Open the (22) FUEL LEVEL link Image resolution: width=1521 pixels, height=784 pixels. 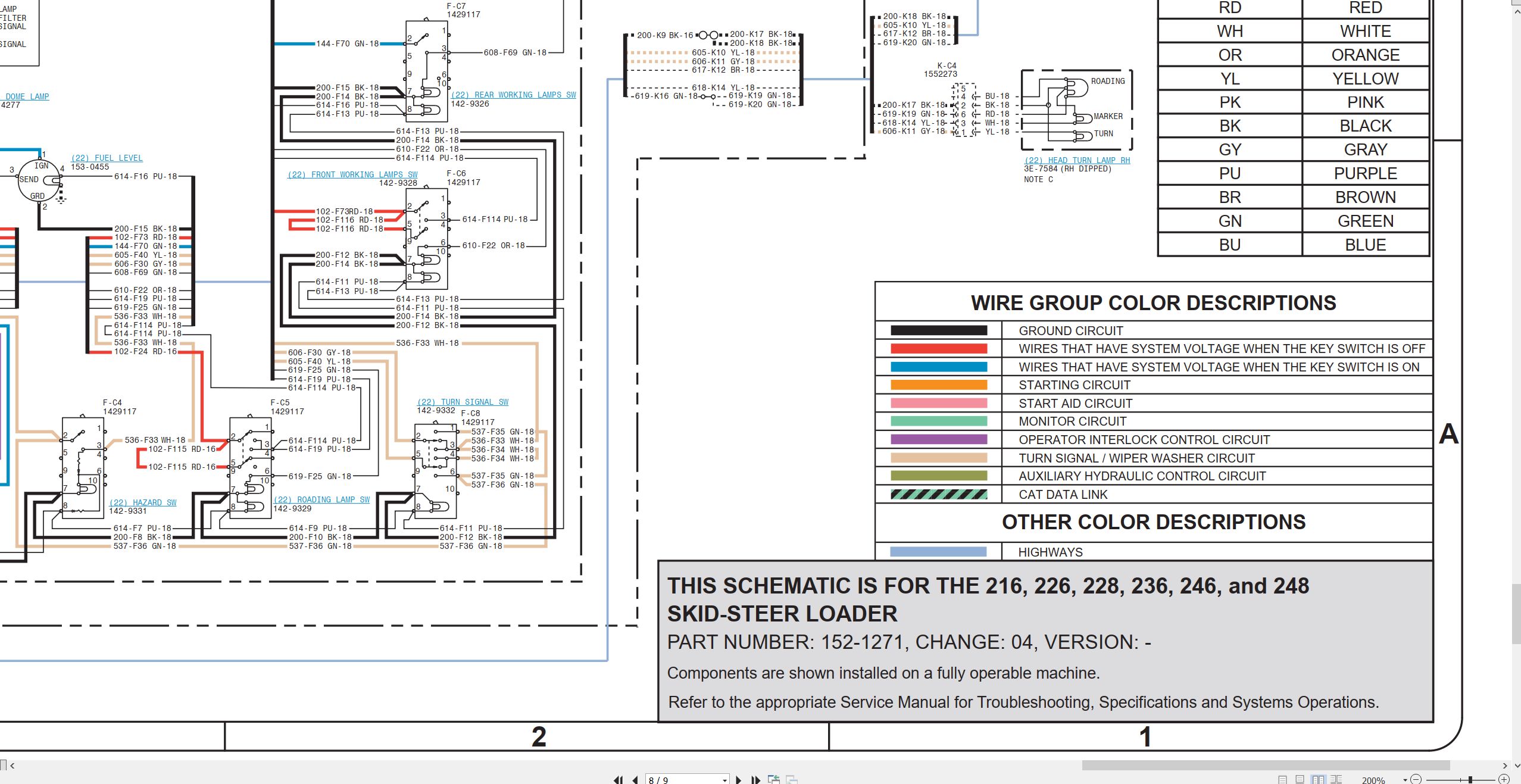[107, 158]
